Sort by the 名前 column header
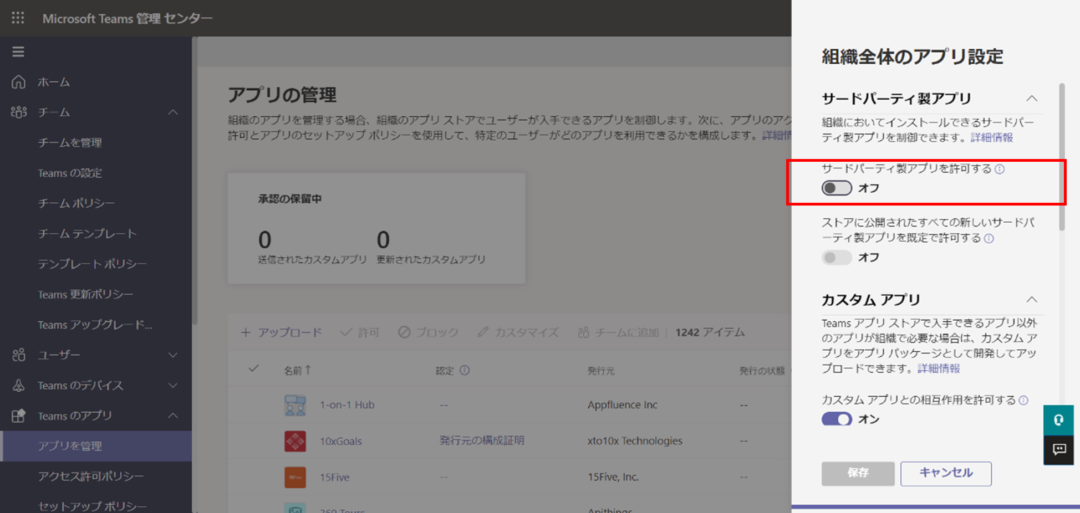The image size is (1080, 513). (x=298, y=370)
